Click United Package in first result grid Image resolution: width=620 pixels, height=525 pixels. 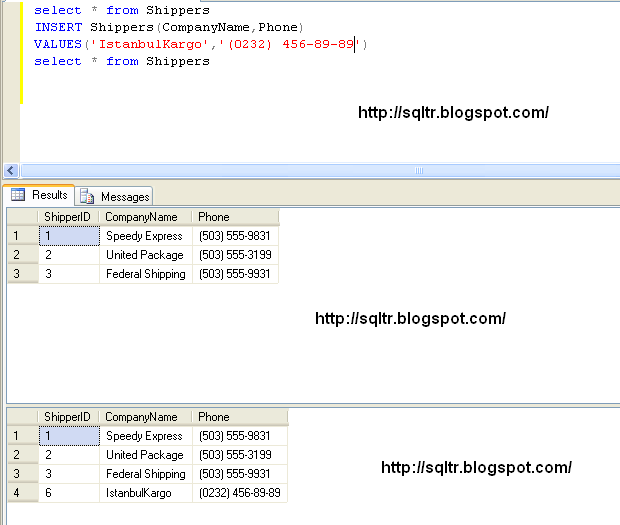point(146,255)
